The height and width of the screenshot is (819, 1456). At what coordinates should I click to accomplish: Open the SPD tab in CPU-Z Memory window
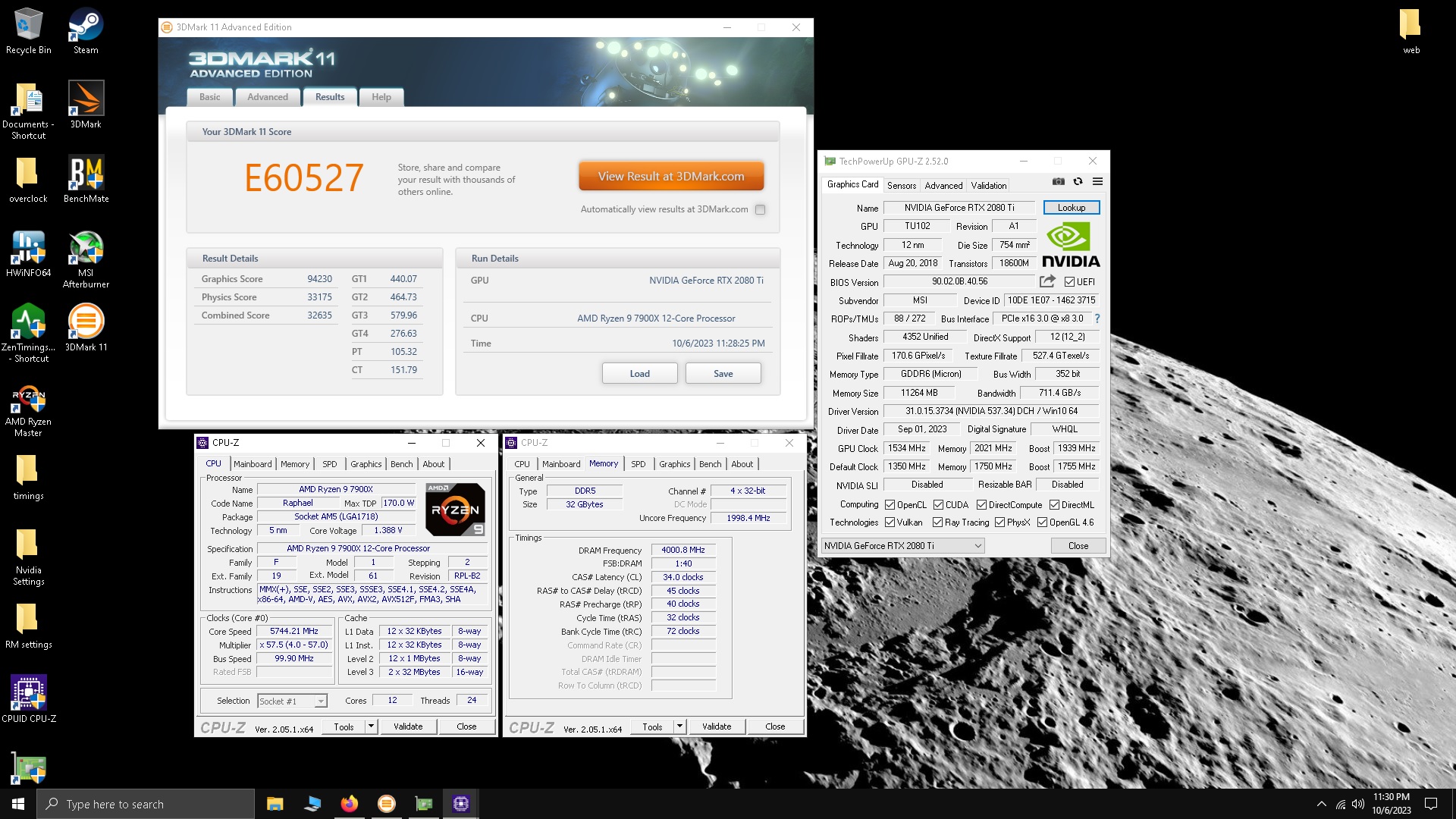639,464
